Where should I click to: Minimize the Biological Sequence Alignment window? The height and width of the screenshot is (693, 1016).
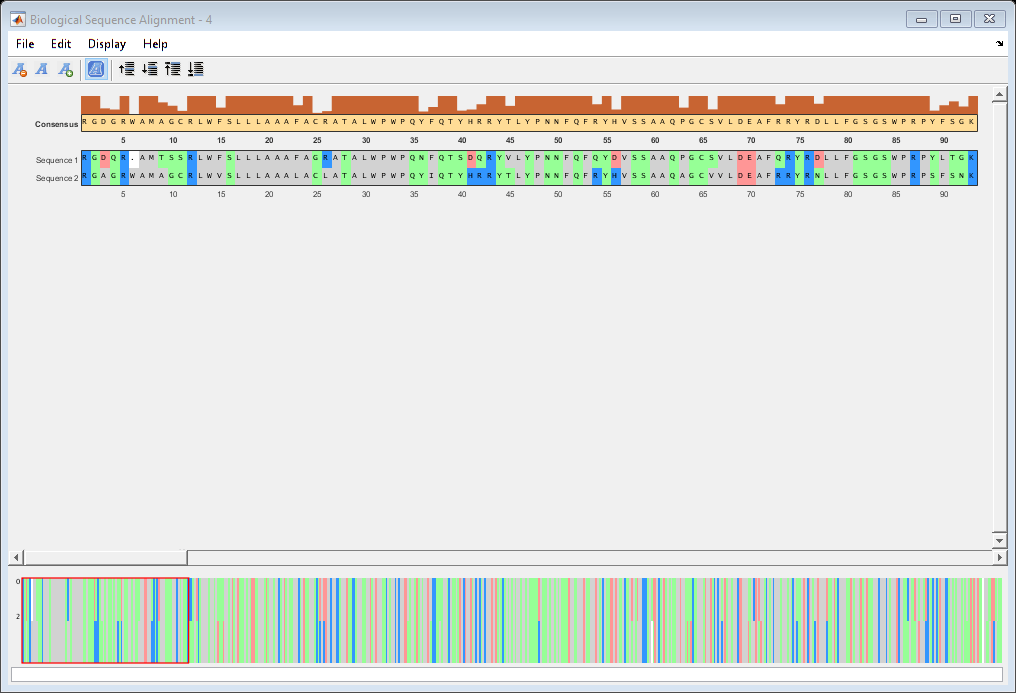point(922,19)
